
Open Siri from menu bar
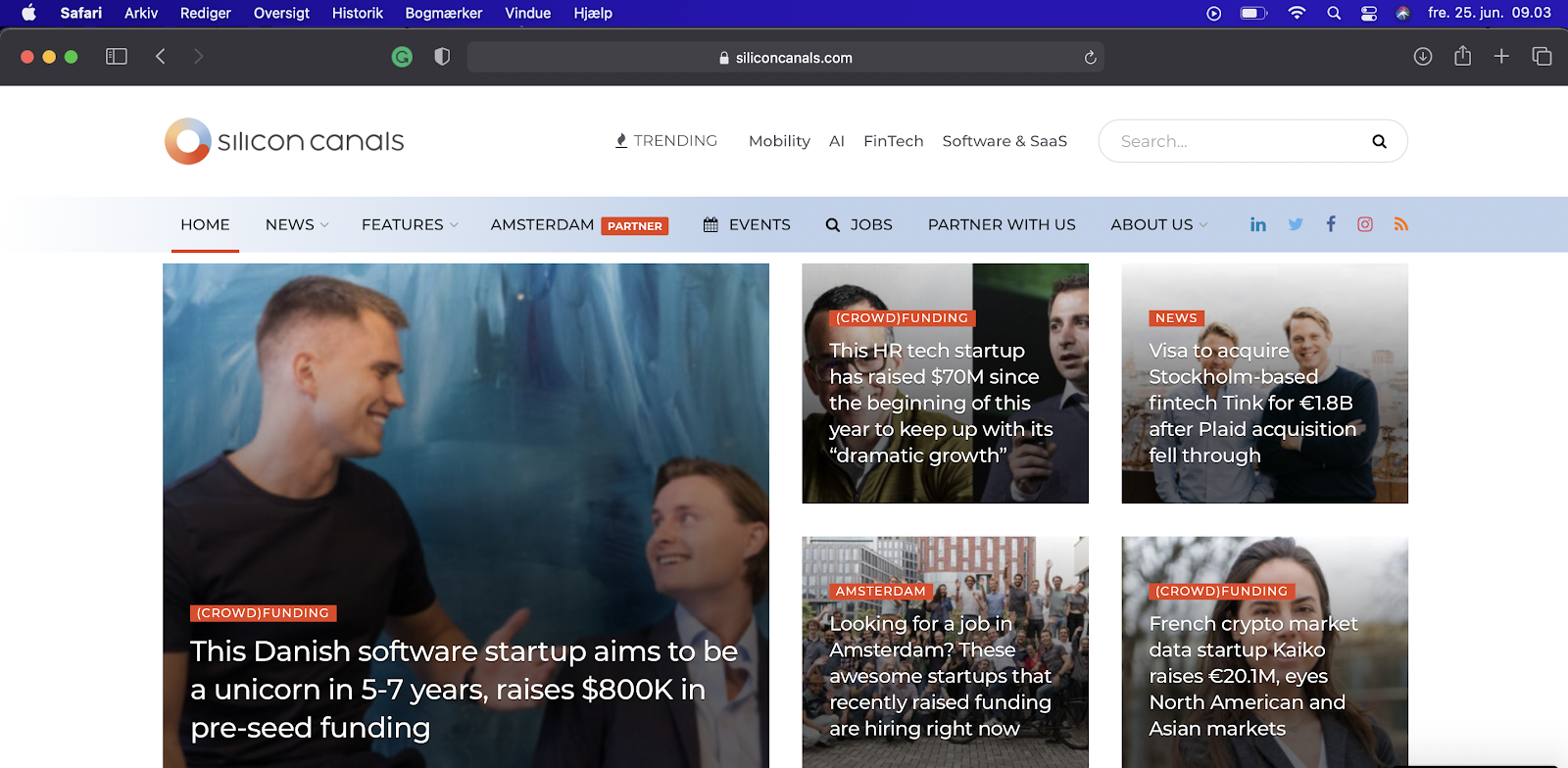pos(1403,13)
